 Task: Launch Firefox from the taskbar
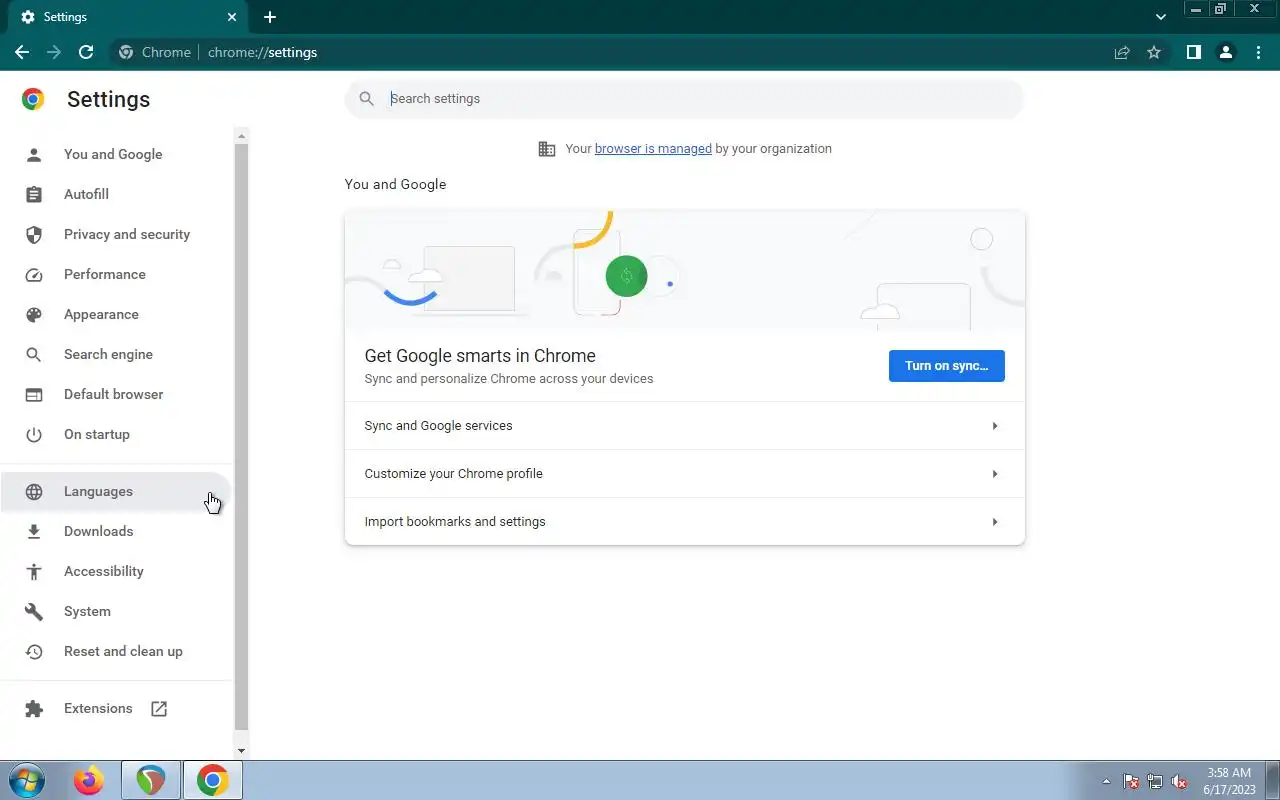click(89, 781)
